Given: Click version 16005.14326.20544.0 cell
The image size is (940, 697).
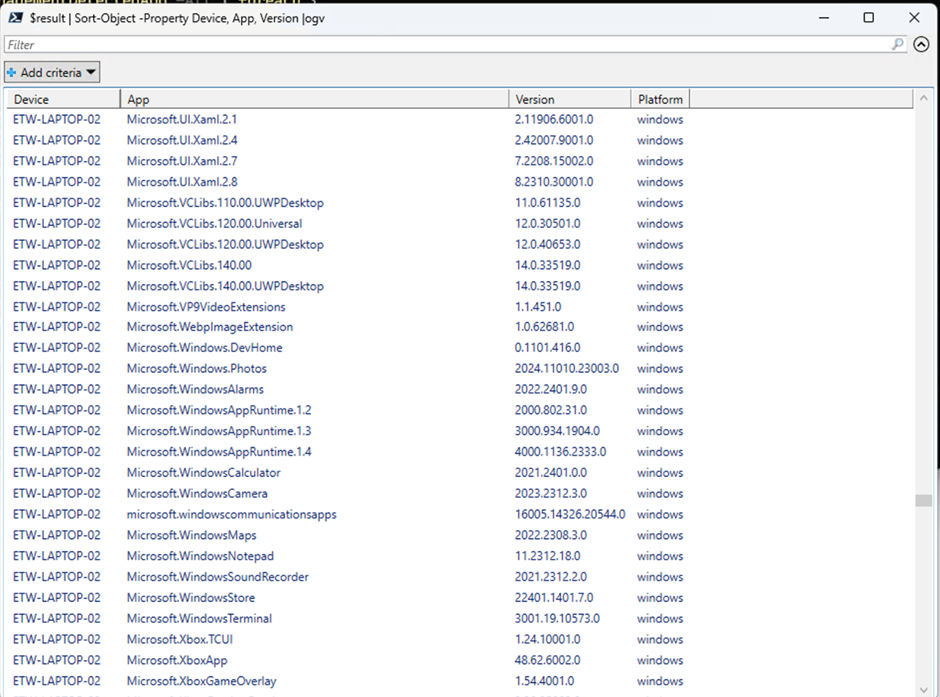Looking at the screenshot, I should [570, 514].
